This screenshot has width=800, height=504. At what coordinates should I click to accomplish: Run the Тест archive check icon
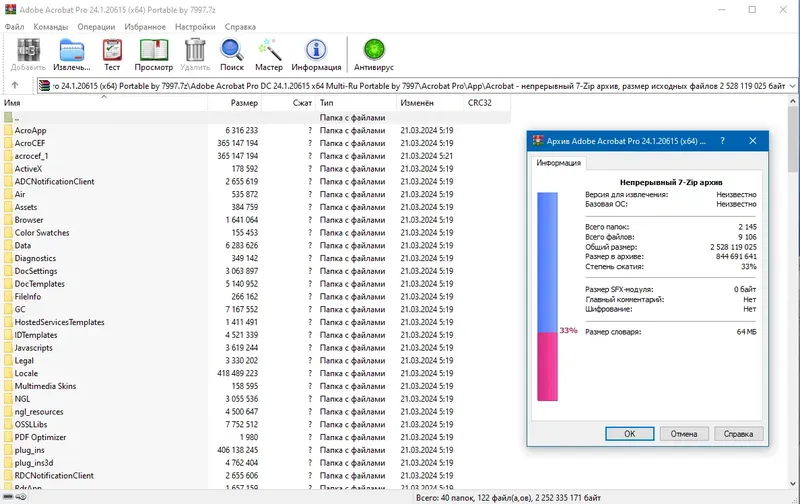(112, 50)
